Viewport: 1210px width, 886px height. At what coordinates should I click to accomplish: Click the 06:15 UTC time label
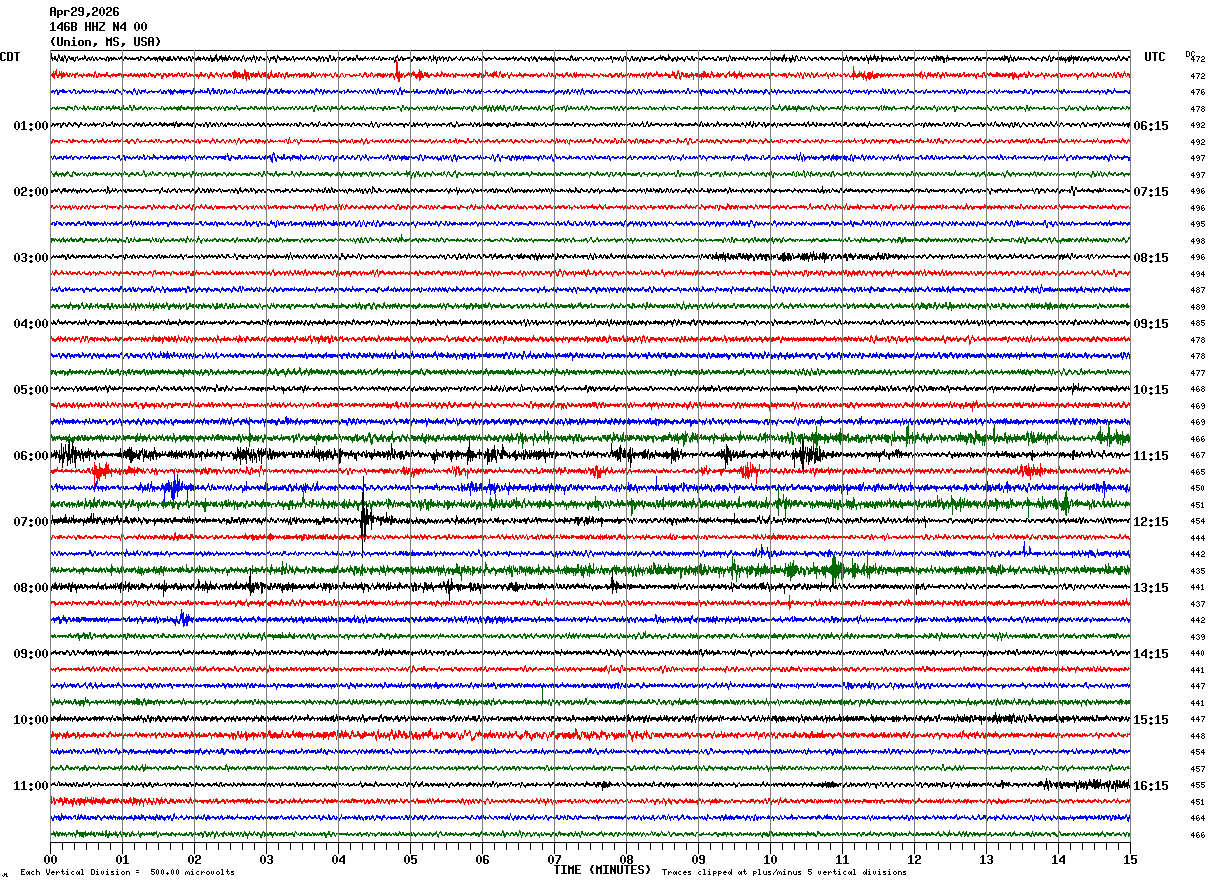pyautogui.click(x=1151, y=126)
